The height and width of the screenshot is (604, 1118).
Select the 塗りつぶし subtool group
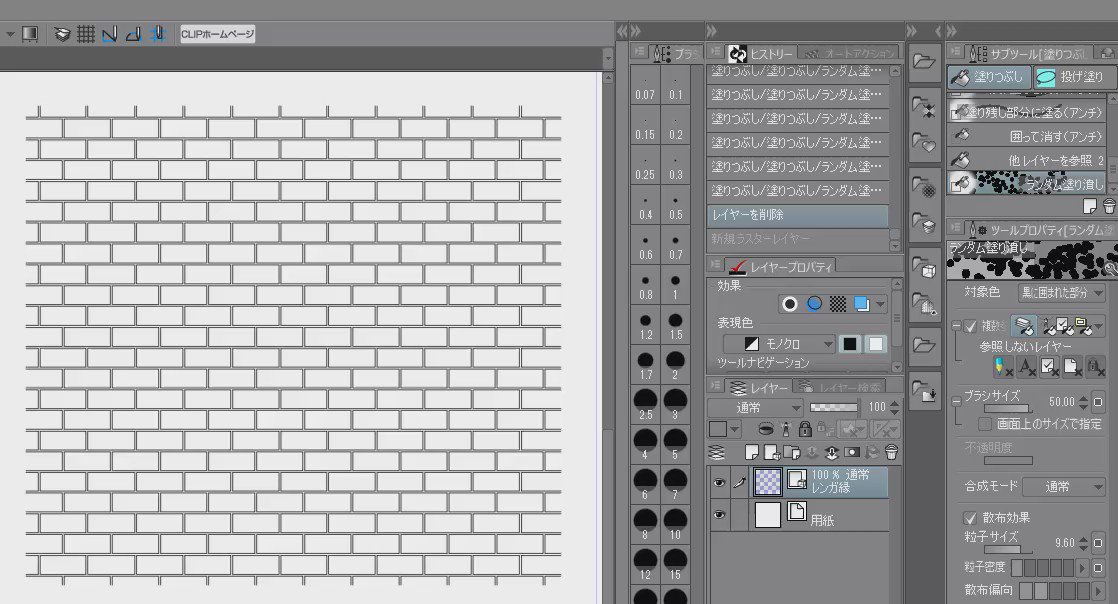coord(989,76)
